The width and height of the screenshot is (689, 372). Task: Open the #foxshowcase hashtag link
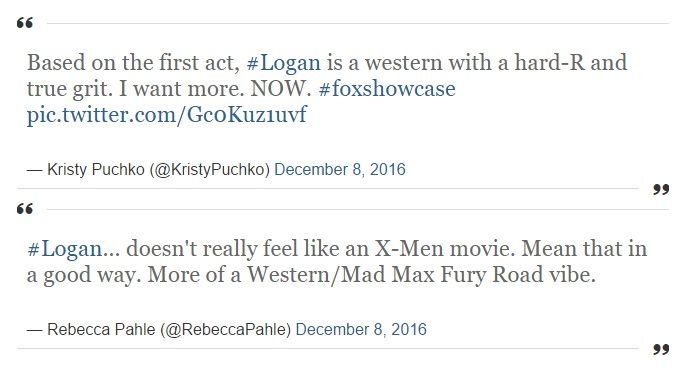(x=387, y=89)
